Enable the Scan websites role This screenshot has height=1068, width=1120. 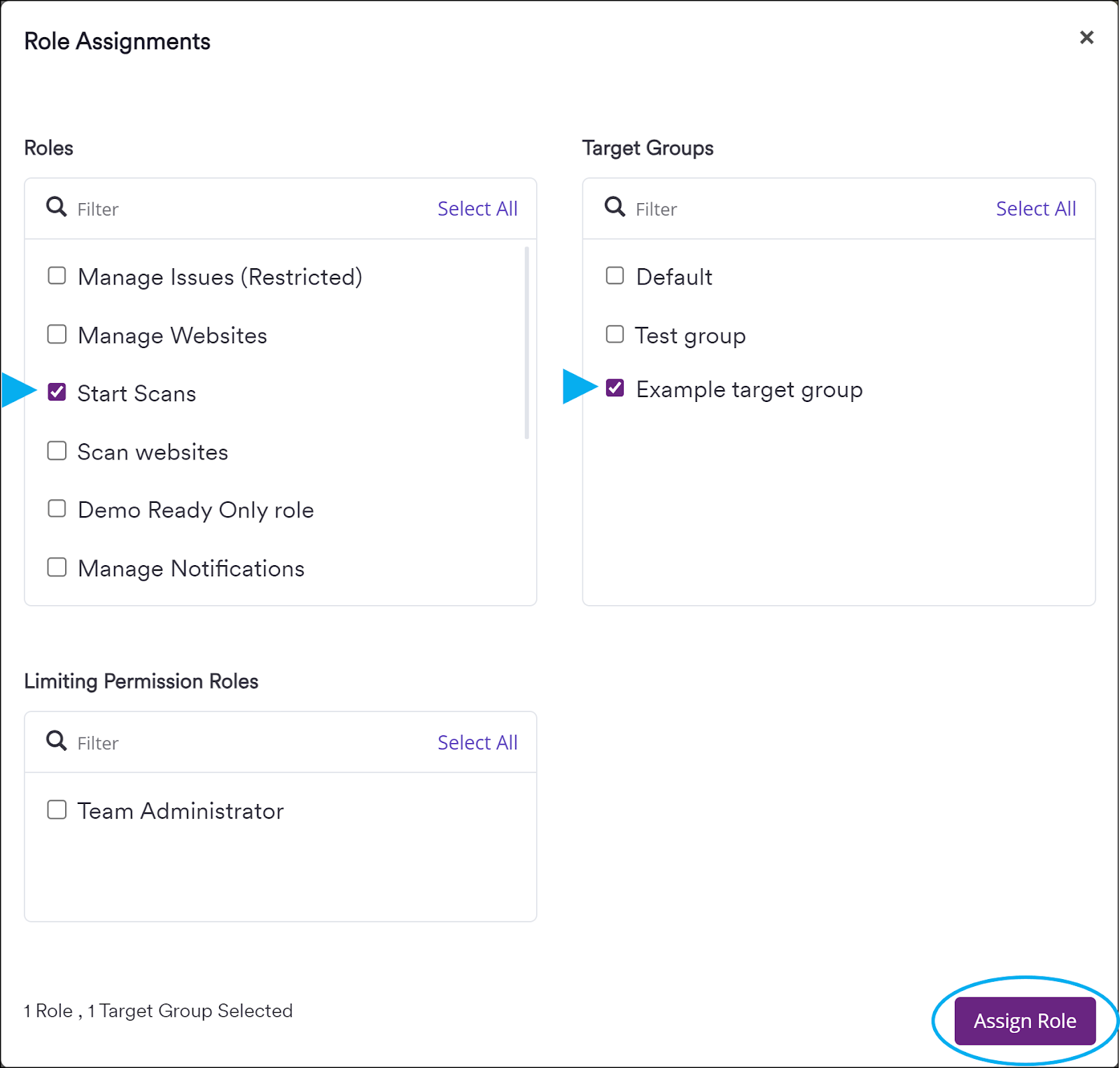(x=57, y=451)
